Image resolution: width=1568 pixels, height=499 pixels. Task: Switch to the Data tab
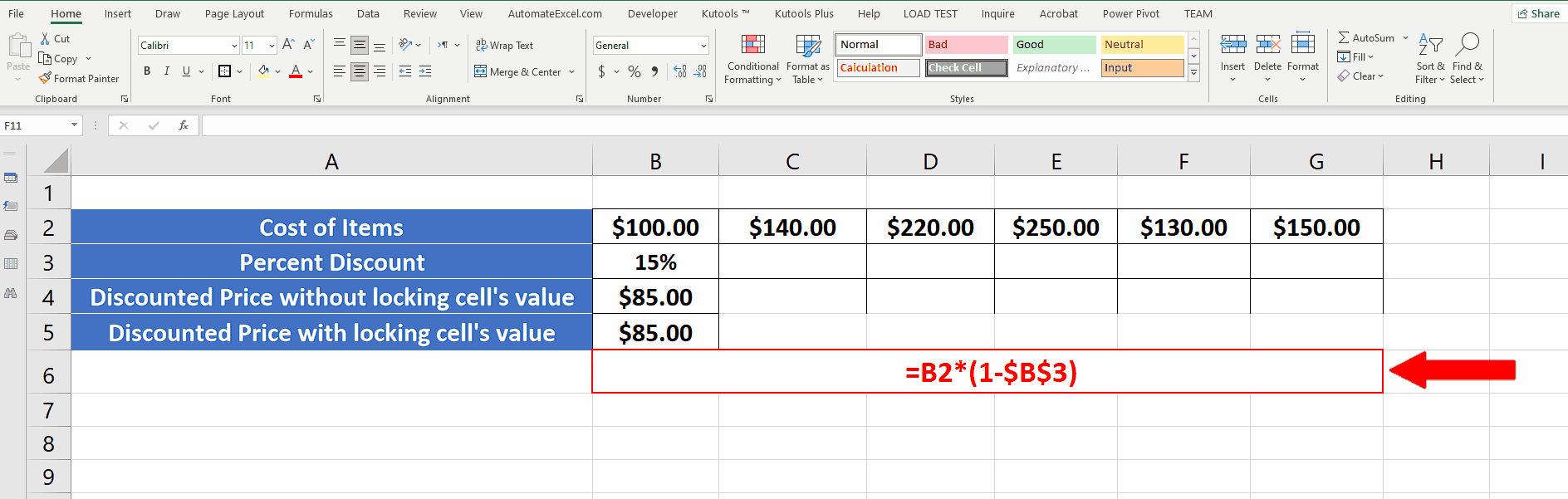(368, 13)
